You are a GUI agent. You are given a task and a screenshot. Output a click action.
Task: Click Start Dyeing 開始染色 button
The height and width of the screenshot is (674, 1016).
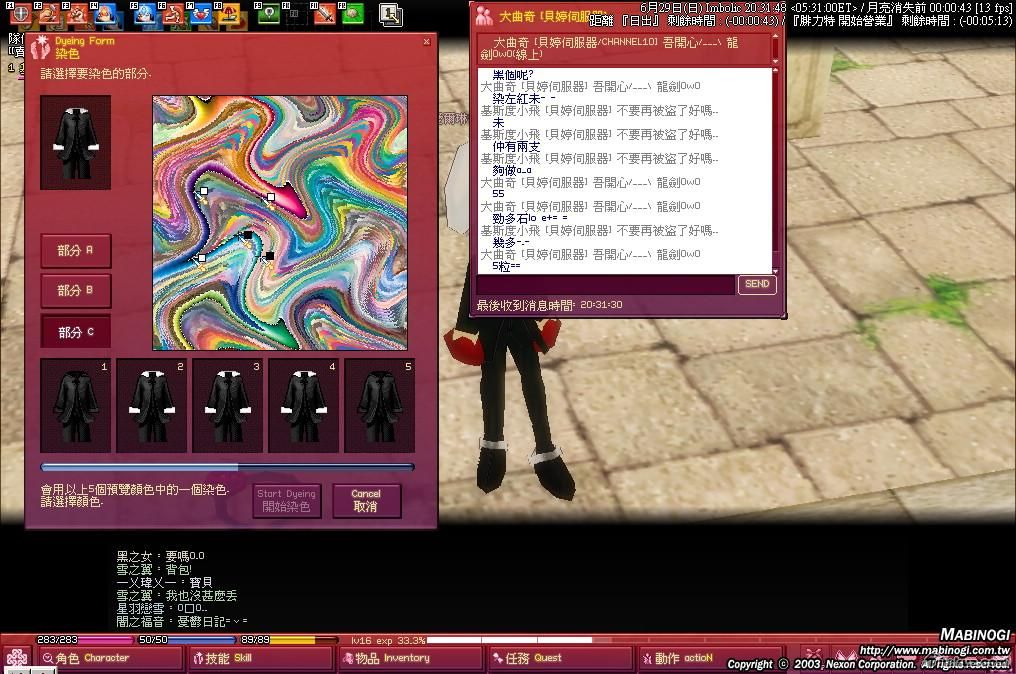(x=286, y=500)
